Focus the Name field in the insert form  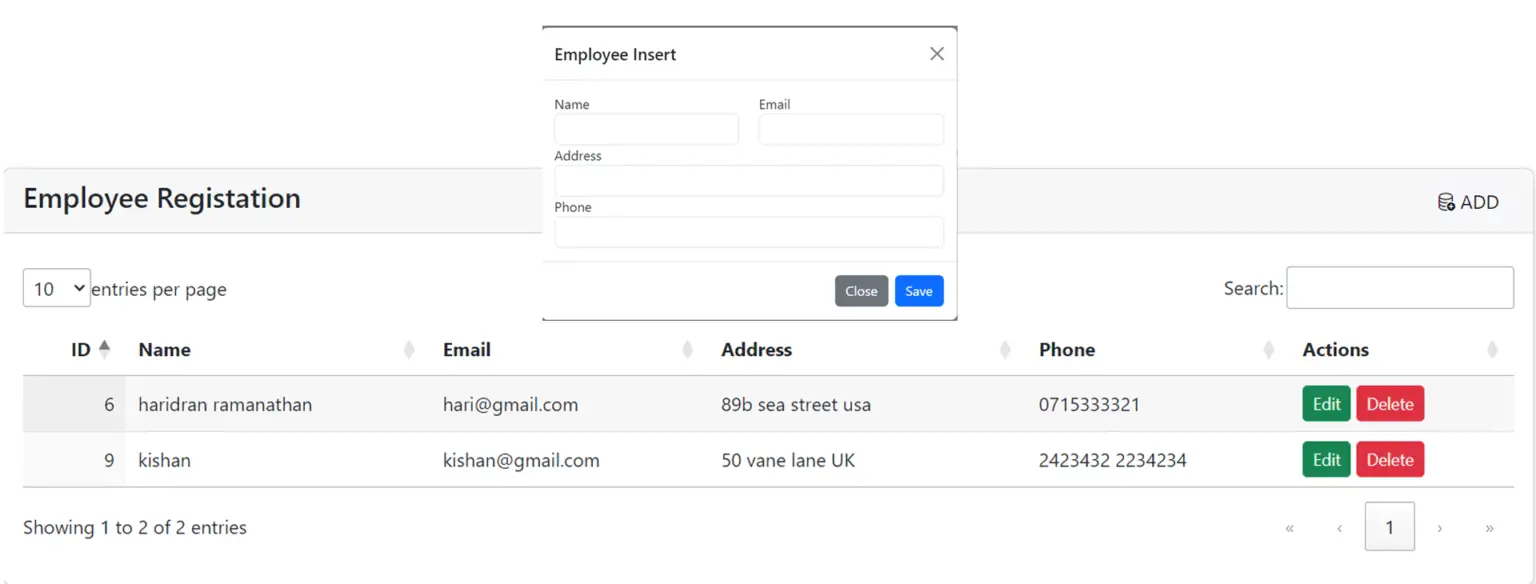646,129
